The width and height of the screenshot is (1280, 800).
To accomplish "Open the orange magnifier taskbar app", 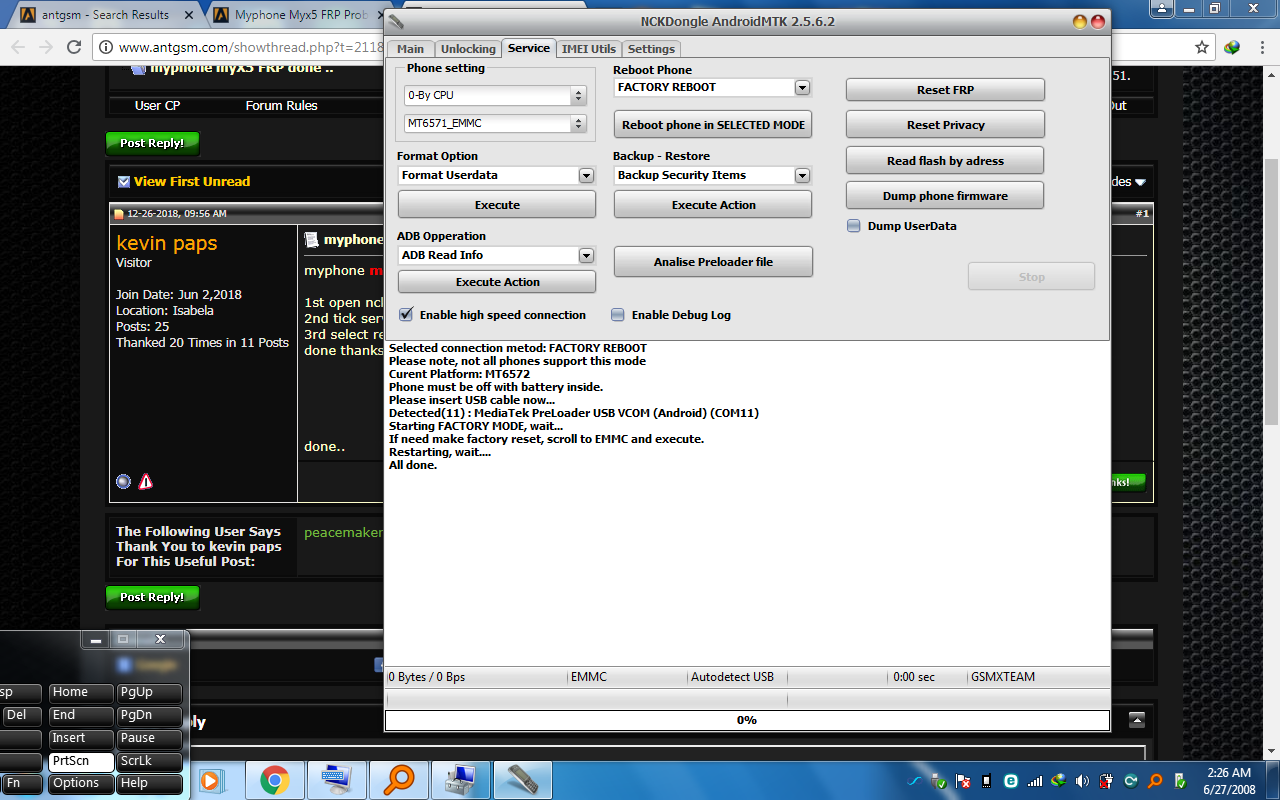I will click(399, 779).
